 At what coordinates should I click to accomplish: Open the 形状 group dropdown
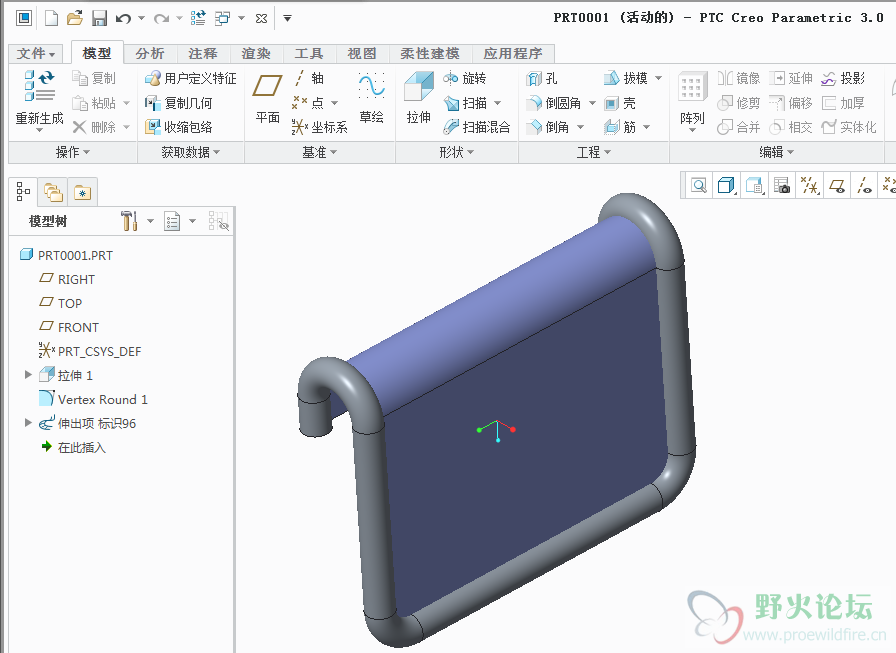(x=457, y=152)
